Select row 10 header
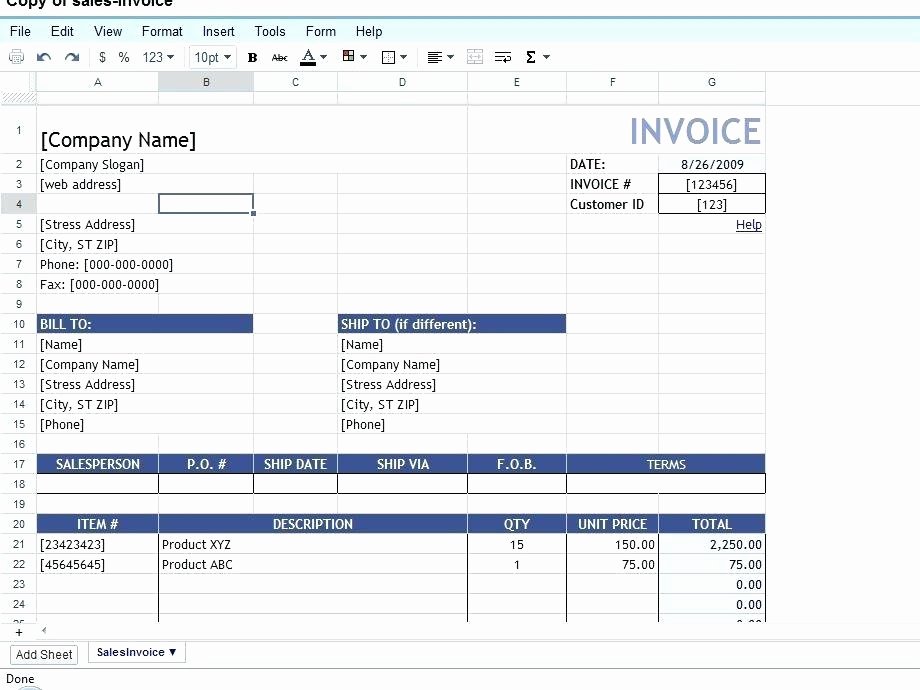 (x=19, y=324)
